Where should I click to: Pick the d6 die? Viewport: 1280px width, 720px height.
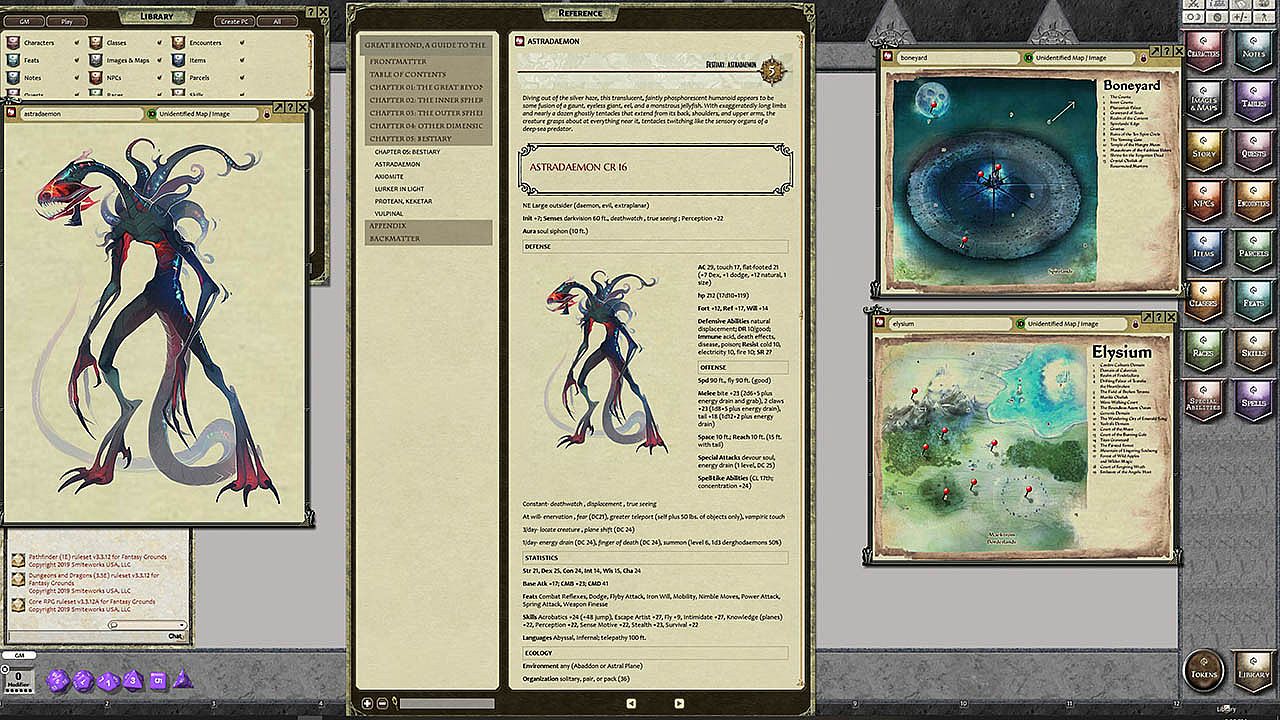[x=157, y=680]
